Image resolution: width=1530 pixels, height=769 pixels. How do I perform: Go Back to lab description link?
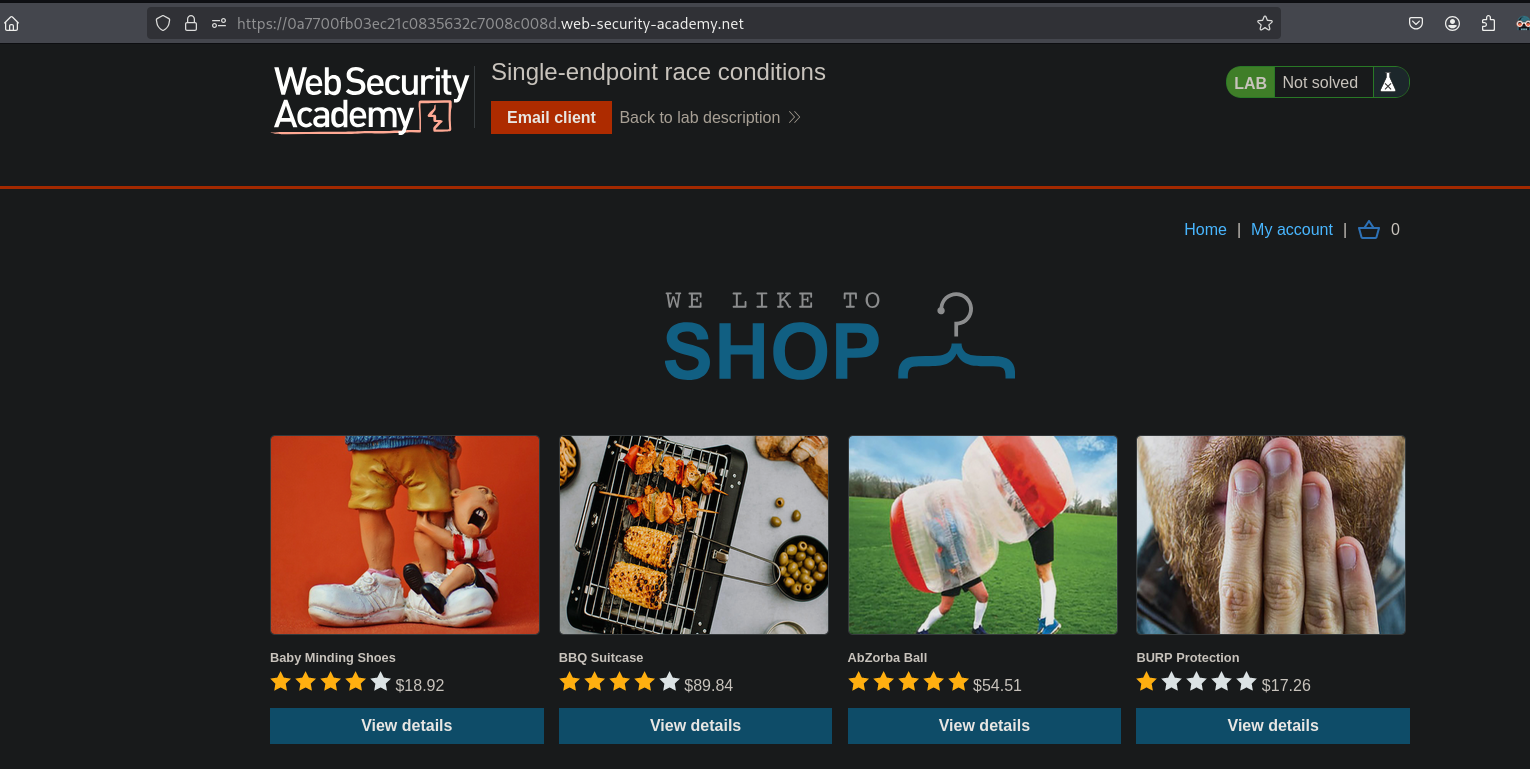pyautogui.click(x=710, y=117)
